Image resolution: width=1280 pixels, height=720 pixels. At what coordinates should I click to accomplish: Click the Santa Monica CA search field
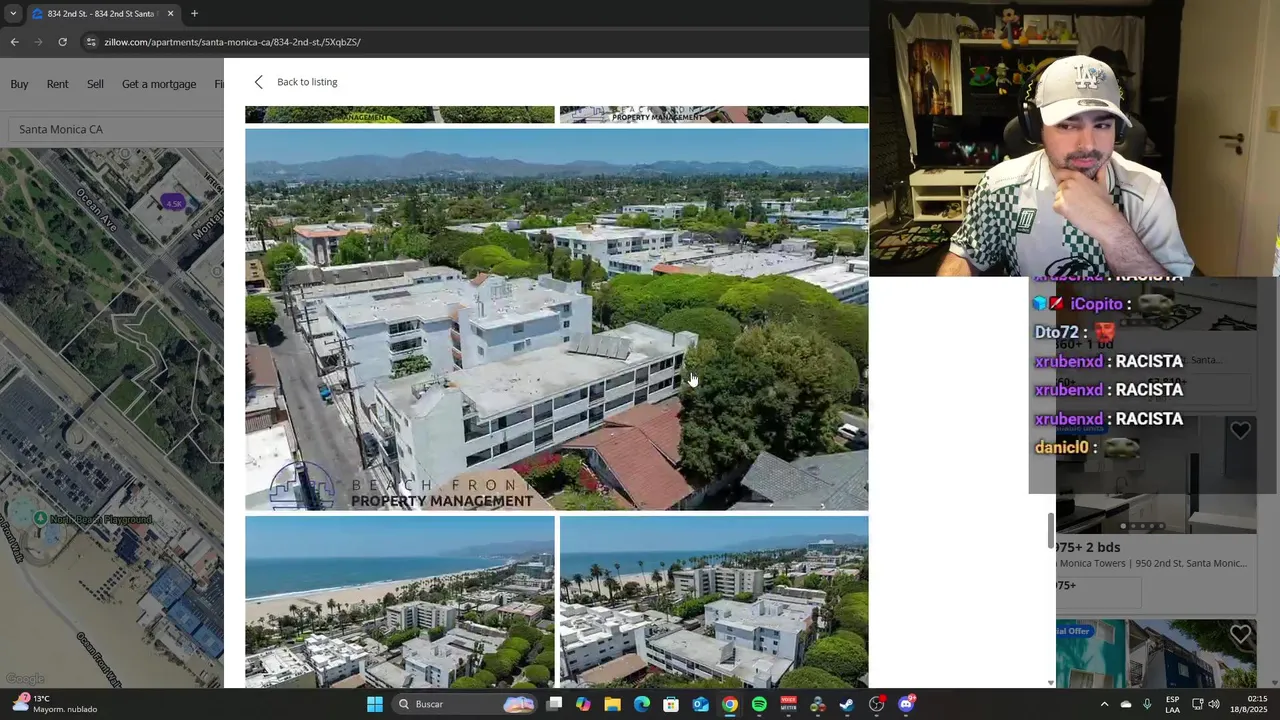115,129
